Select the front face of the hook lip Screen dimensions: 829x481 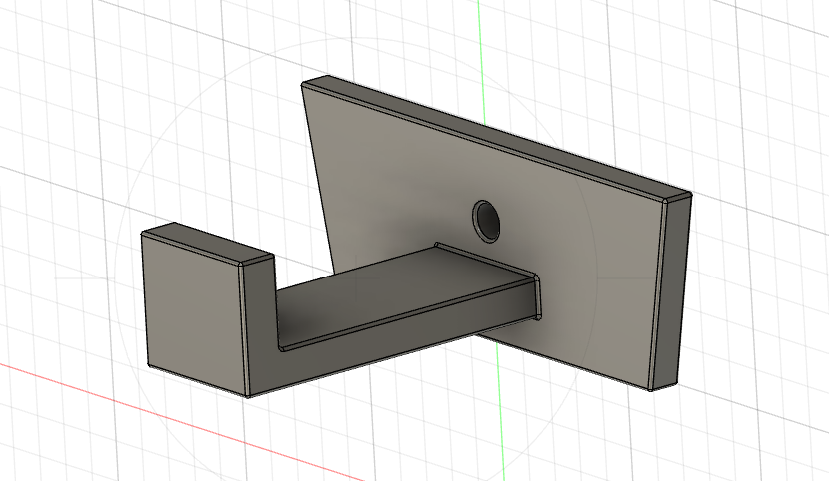196,313
